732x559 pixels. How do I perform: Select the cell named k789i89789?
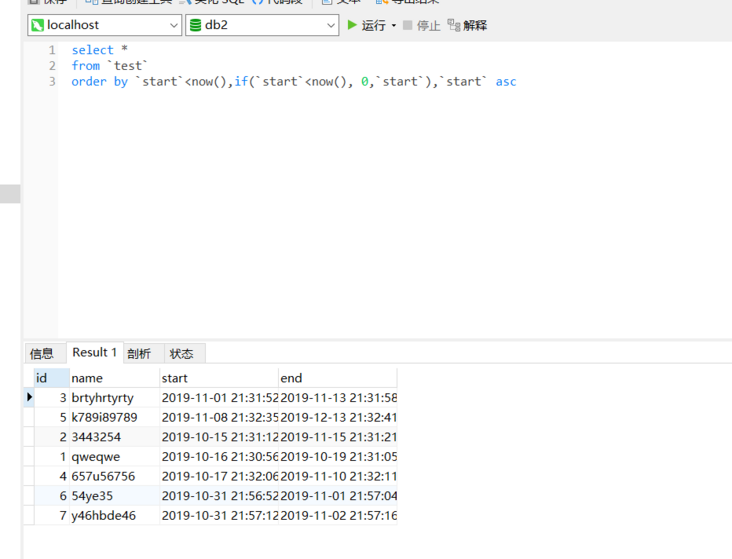coord(114,417)
